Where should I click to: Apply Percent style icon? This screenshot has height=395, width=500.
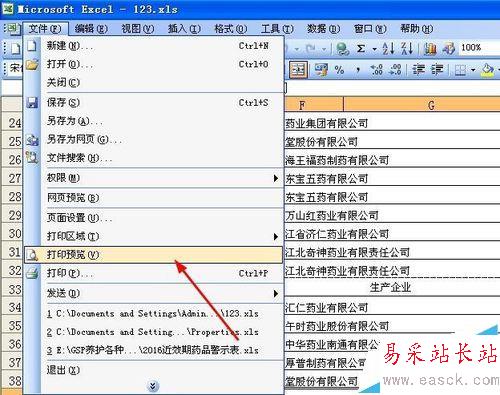click(x=339, y=70)
